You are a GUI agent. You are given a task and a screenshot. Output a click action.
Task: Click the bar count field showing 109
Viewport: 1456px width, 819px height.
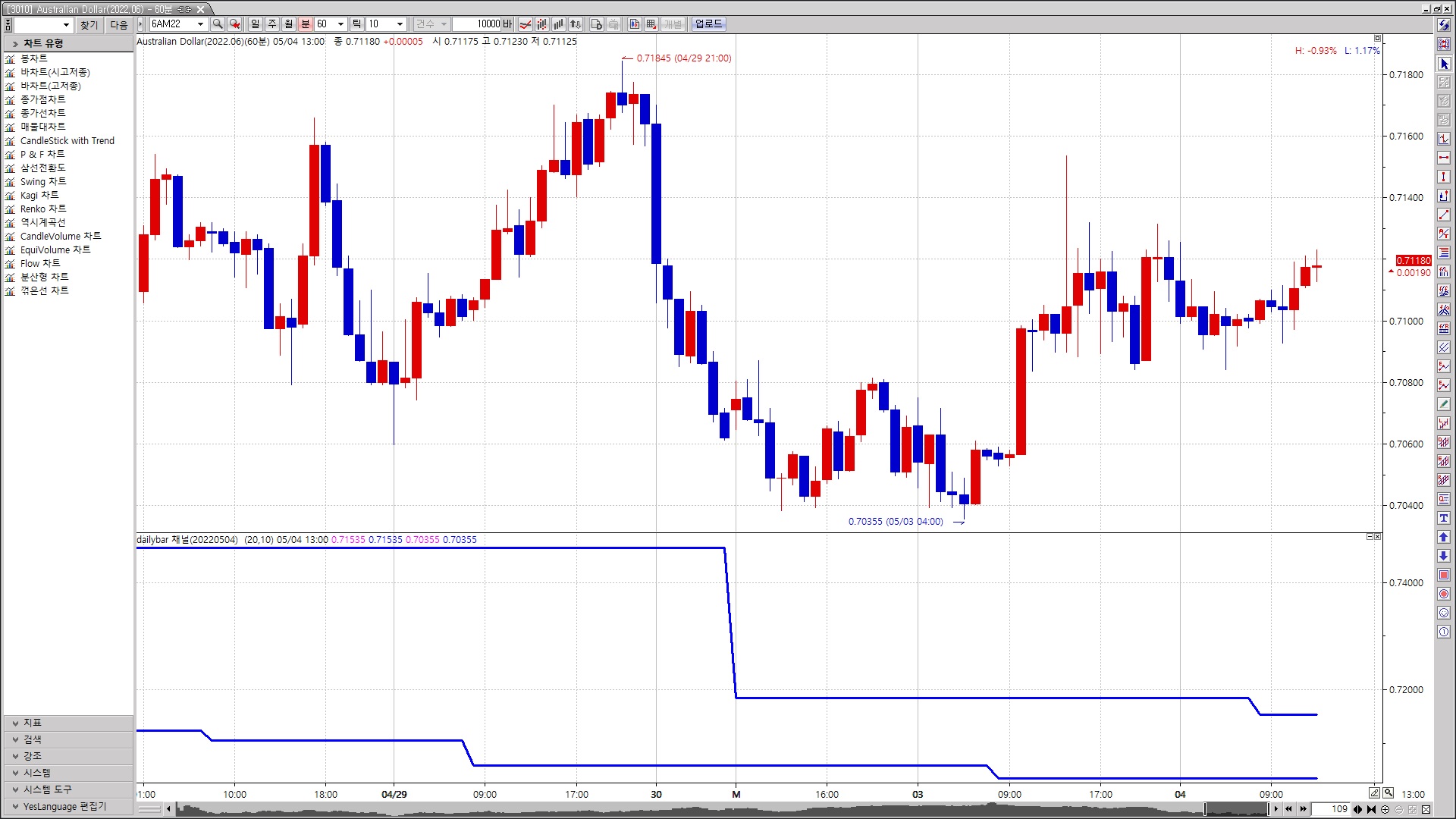tap(1332, 809)
